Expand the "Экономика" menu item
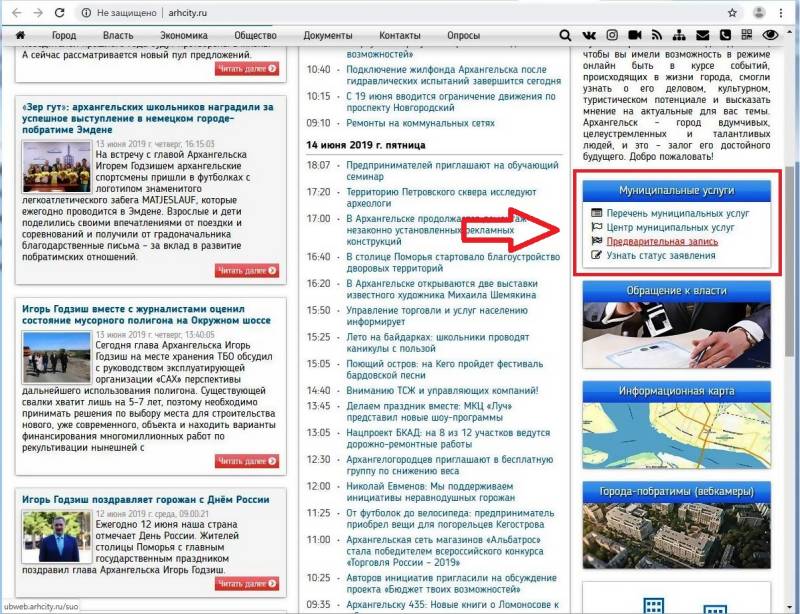 [184, 36]
